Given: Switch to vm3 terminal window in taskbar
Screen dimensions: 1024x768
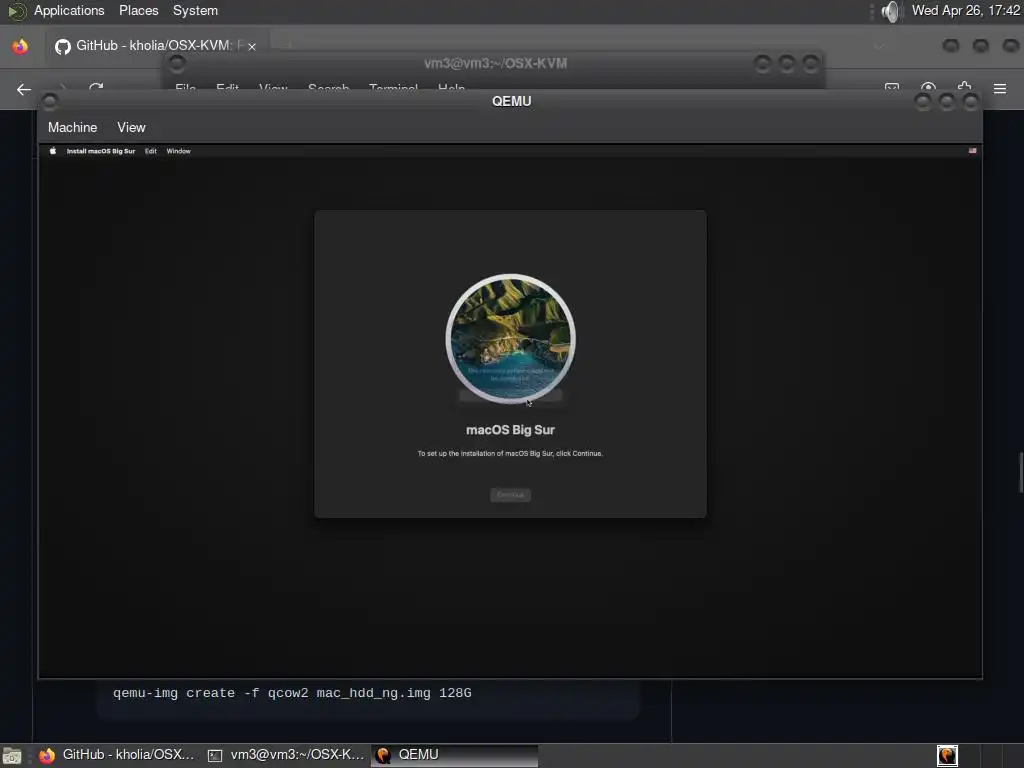Looking at the screenshot, I should (286, 755).
